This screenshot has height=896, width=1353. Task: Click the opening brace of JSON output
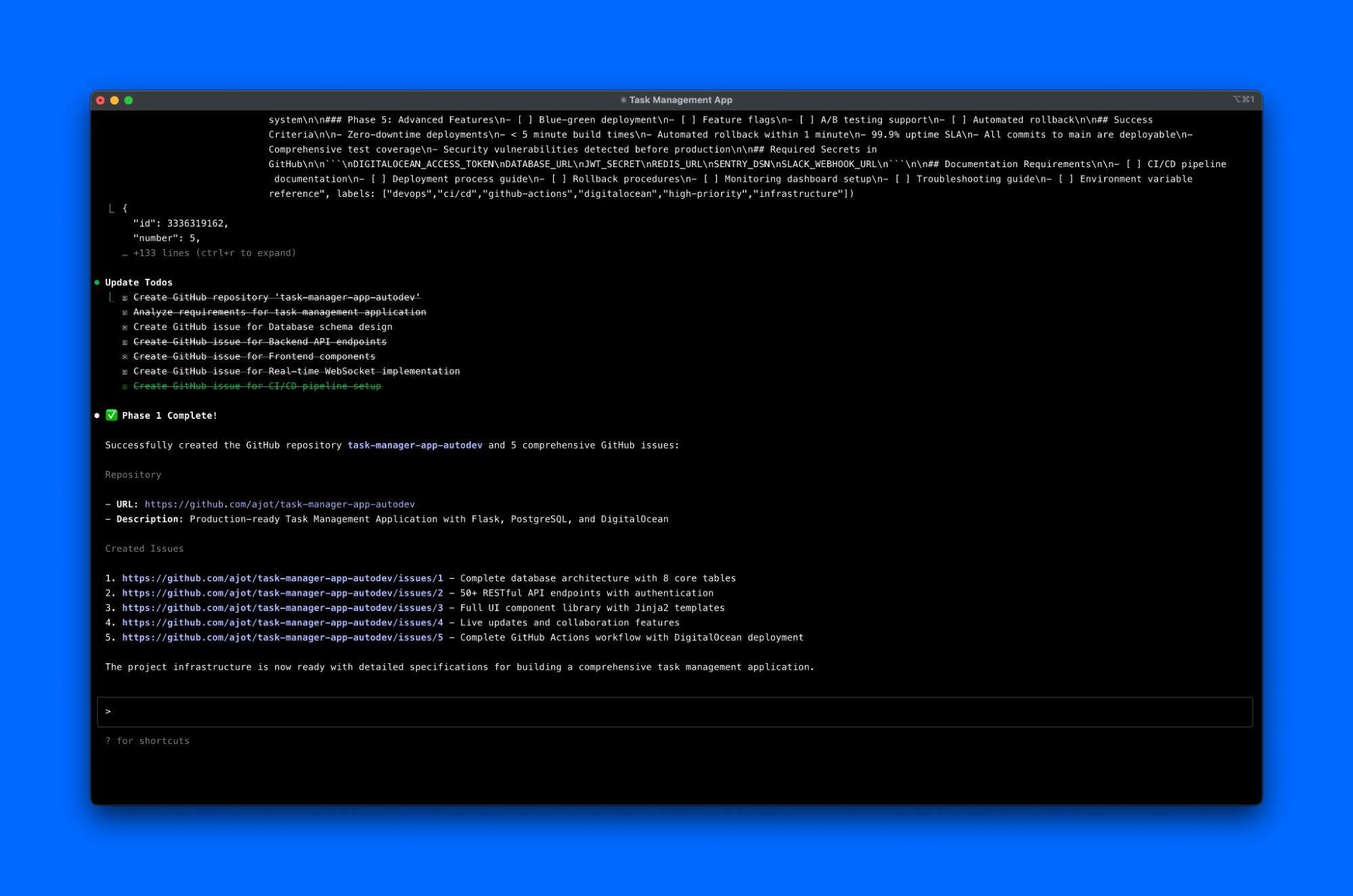[x=125, y=208]
